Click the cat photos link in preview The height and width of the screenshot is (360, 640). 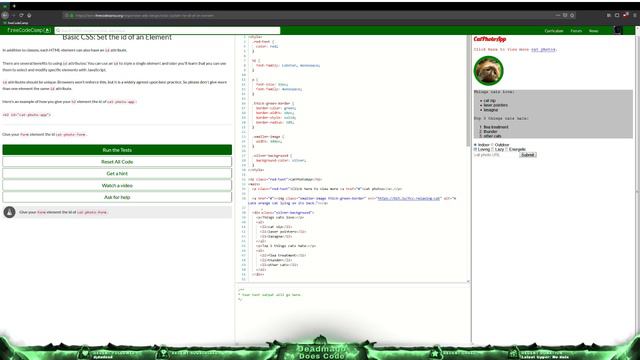point(543,49)
